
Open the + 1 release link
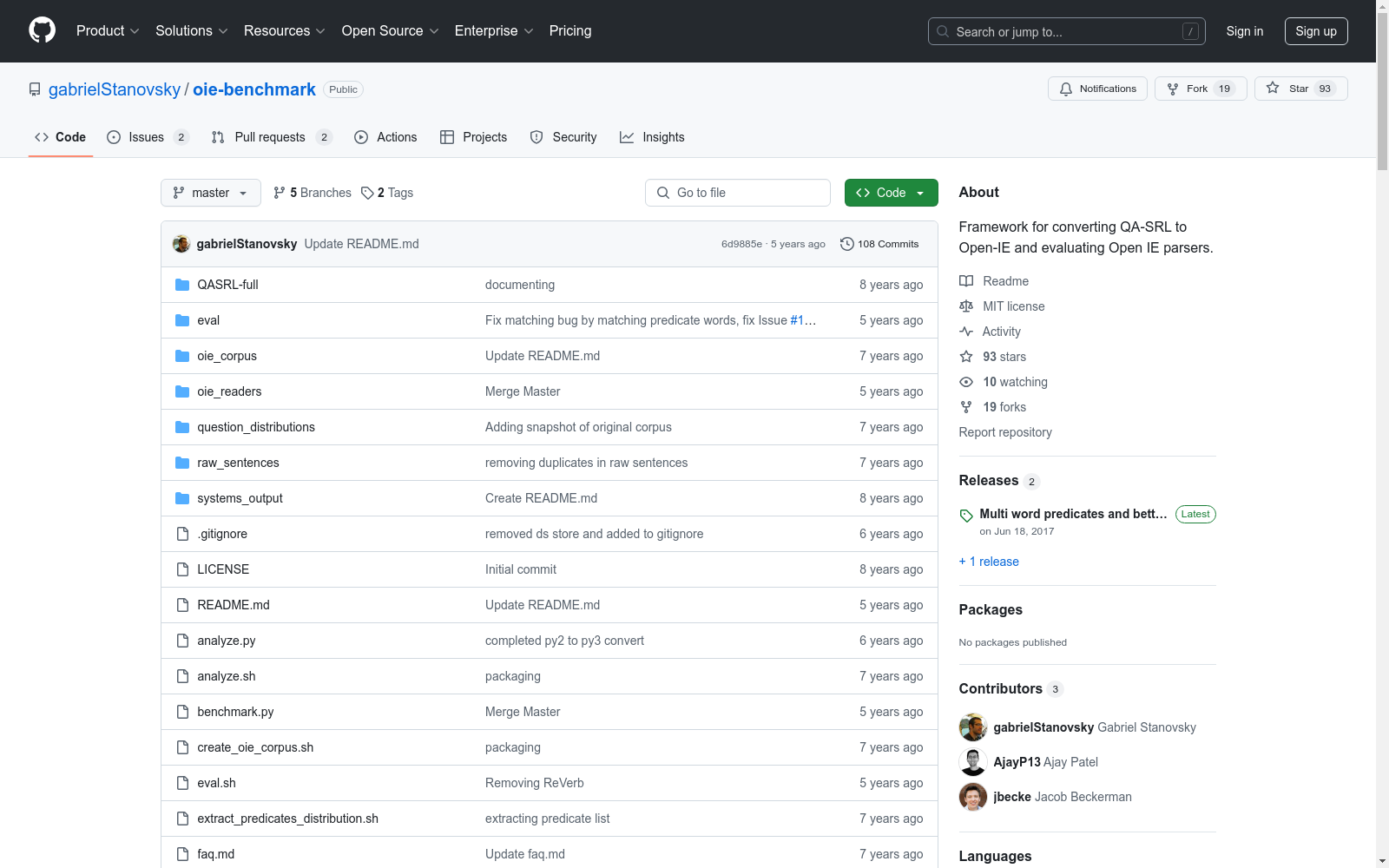point(989,562)
